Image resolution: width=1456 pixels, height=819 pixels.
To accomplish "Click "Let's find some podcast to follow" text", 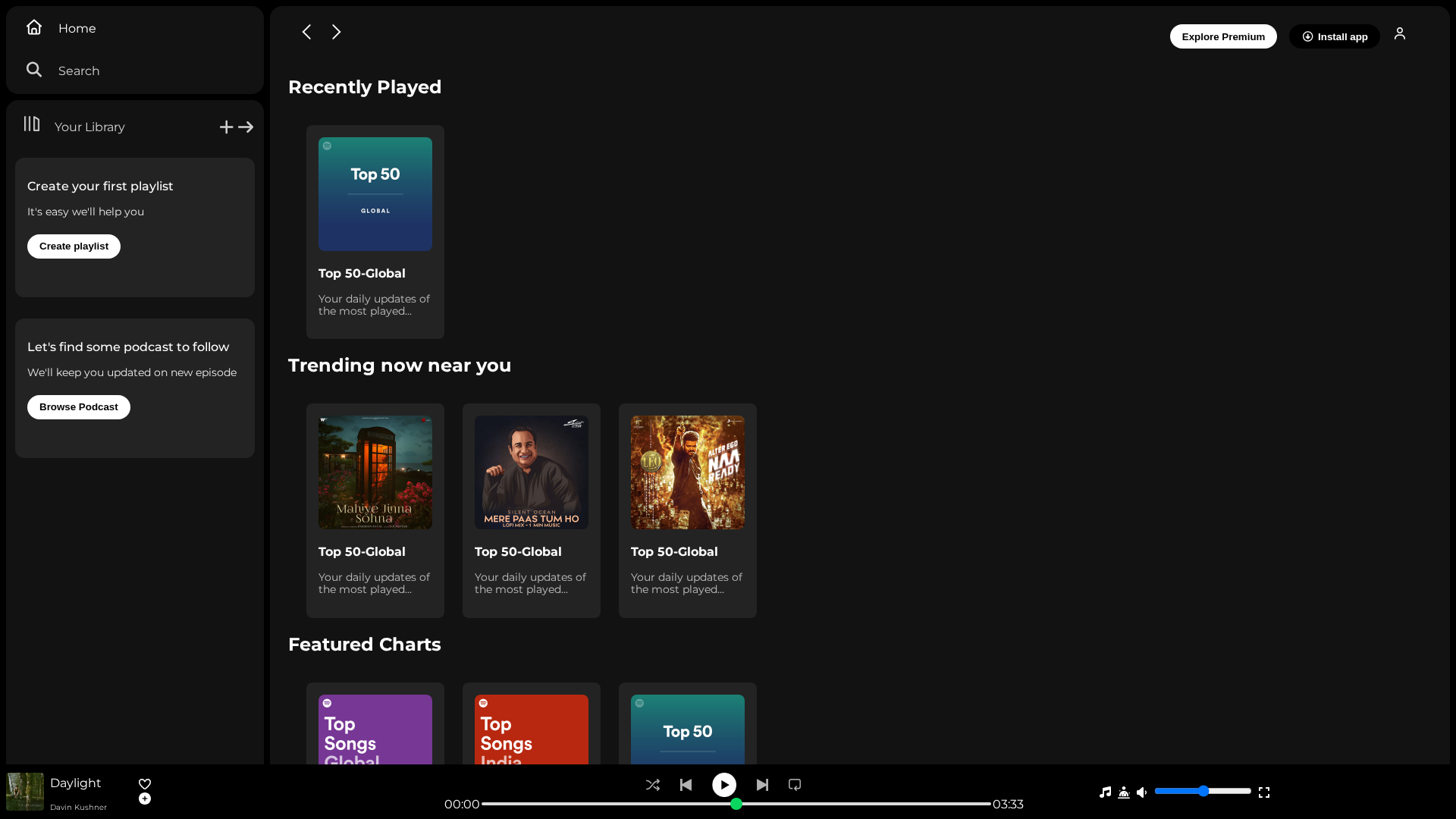I will tap(128, 347).
